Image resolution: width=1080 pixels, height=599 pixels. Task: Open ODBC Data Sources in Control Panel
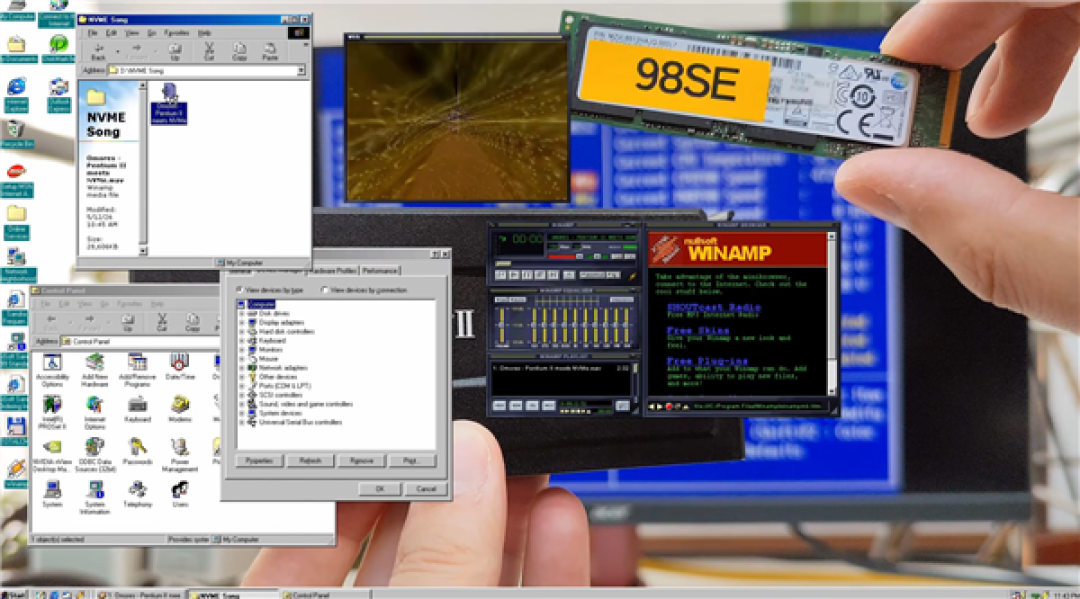94,455
